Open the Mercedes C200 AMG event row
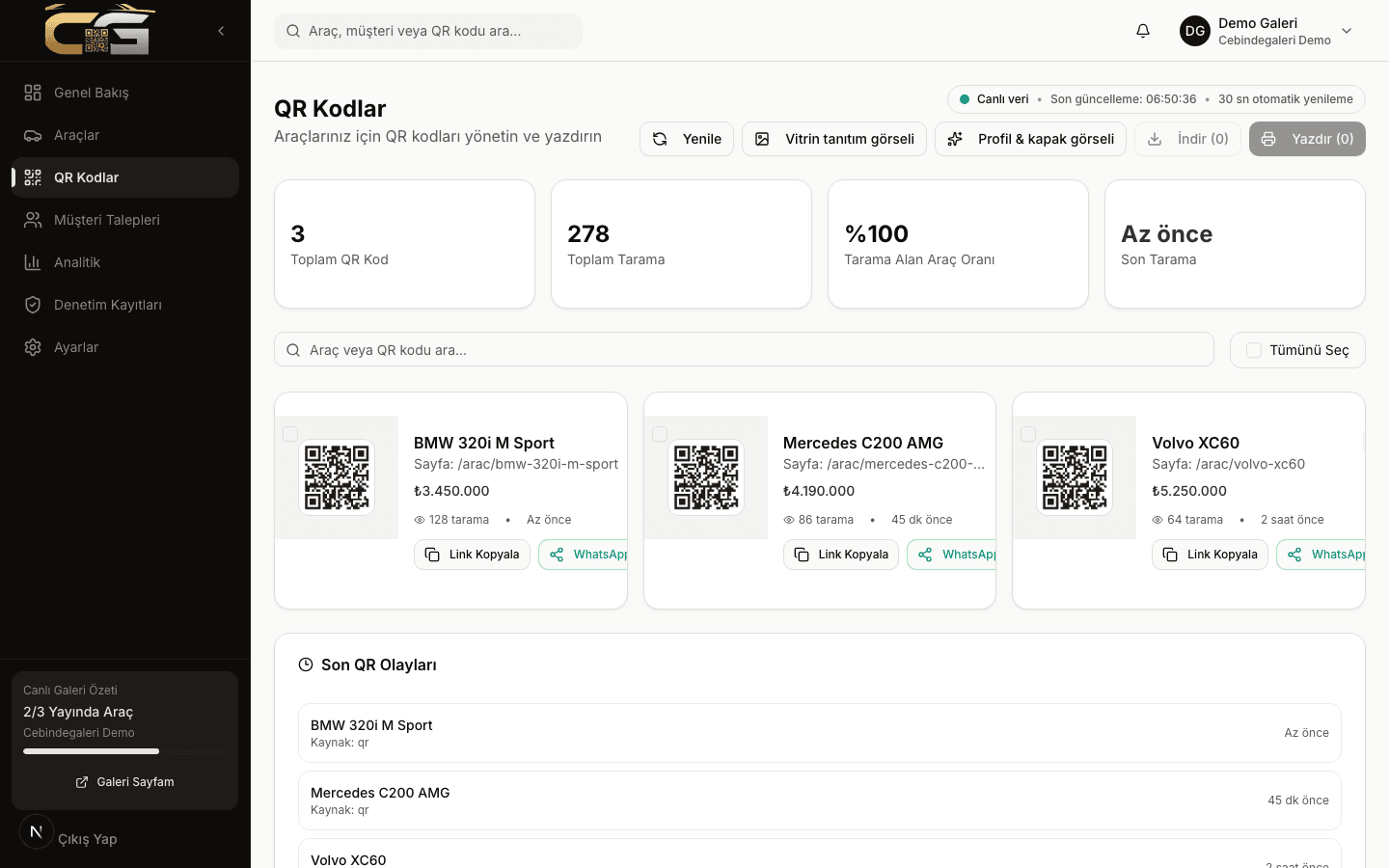The height and width of the screenshot is (868, 1389). 820,800
